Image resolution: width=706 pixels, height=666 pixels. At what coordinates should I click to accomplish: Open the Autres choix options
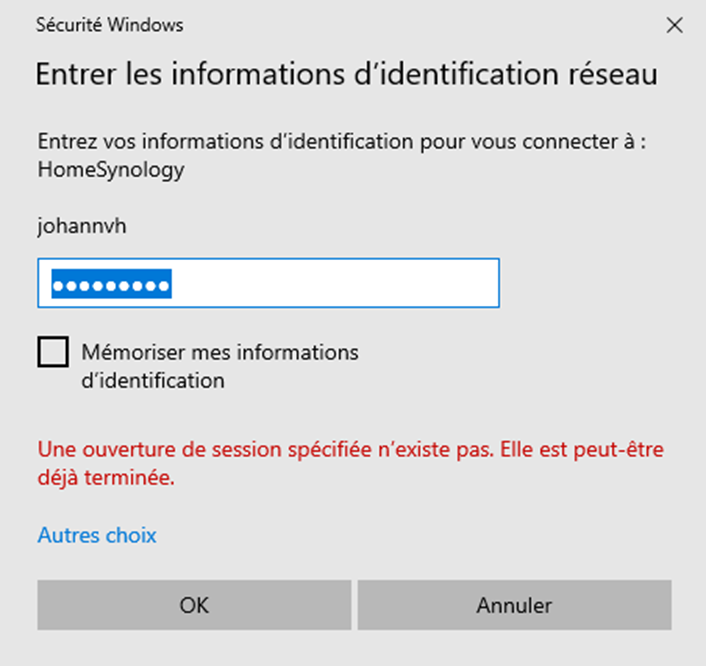[97, 535]
